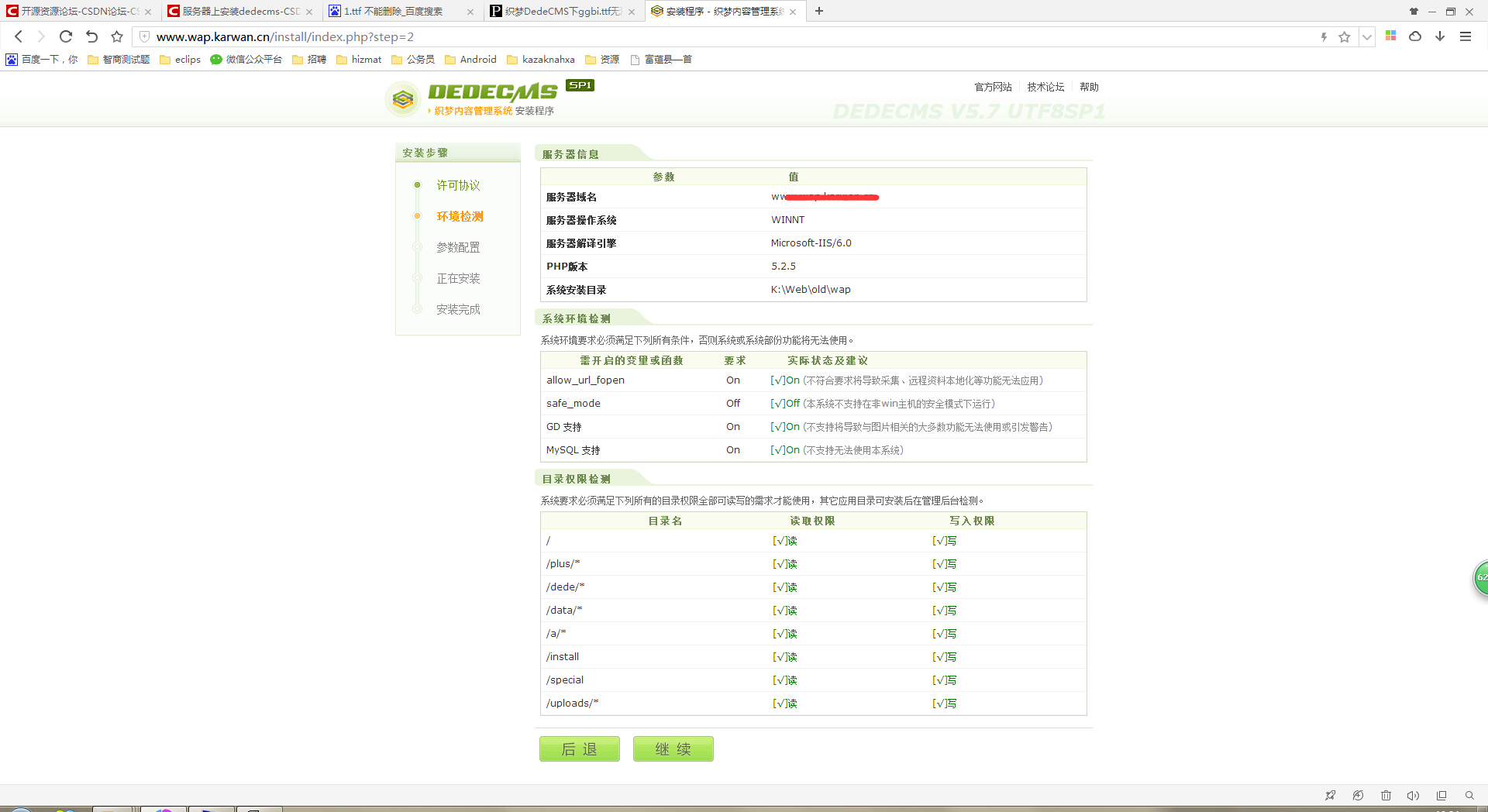Click the allow_url_fopen row label
Image resolution: width=1488 pixels, height=812 pixels.
[585, 380]
